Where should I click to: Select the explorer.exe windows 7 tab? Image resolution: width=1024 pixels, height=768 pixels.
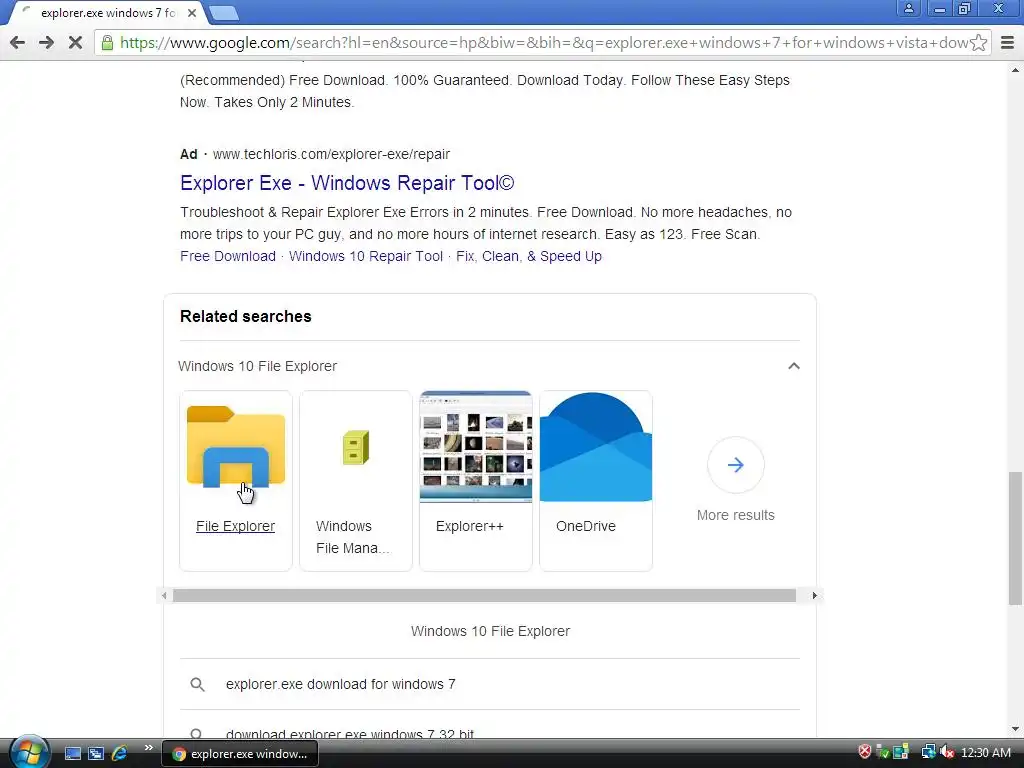108,13
